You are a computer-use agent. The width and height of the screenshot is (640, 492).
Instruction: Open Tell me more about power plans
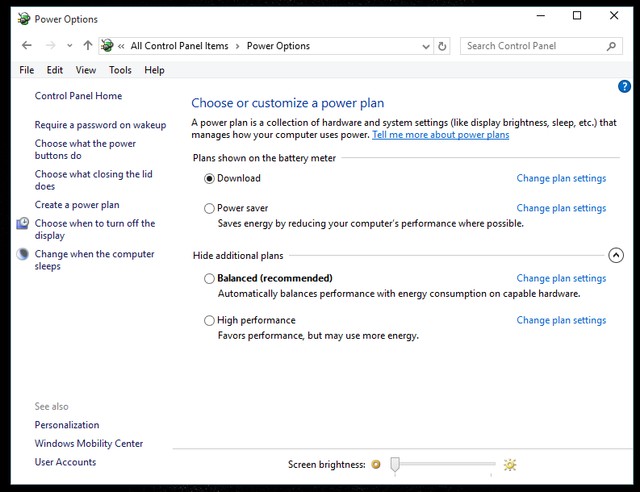[x=440, y=135]
